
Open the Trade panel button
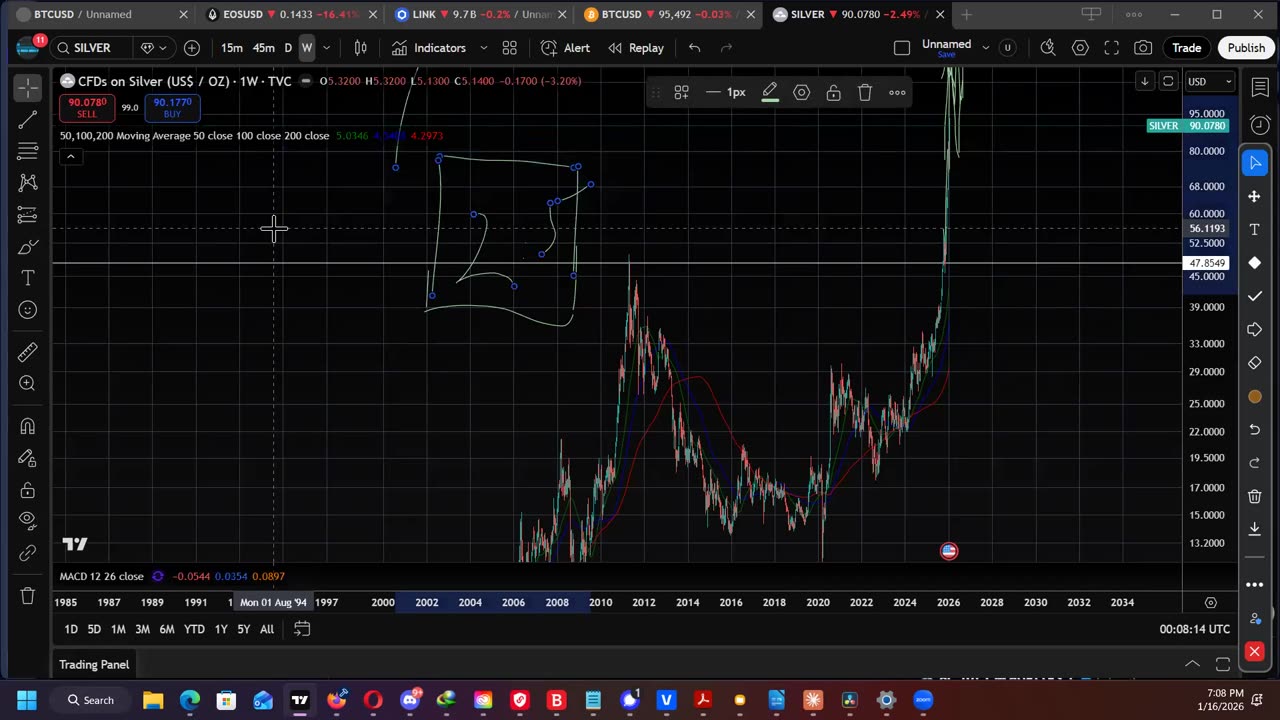click(x=1187, y=48)
